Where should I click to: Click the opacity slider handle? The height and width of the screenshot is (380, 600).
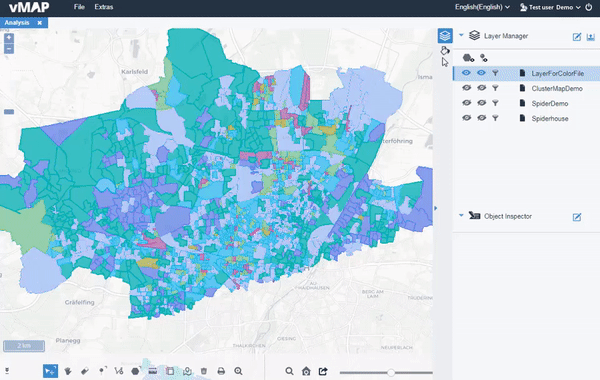(391, 372)
